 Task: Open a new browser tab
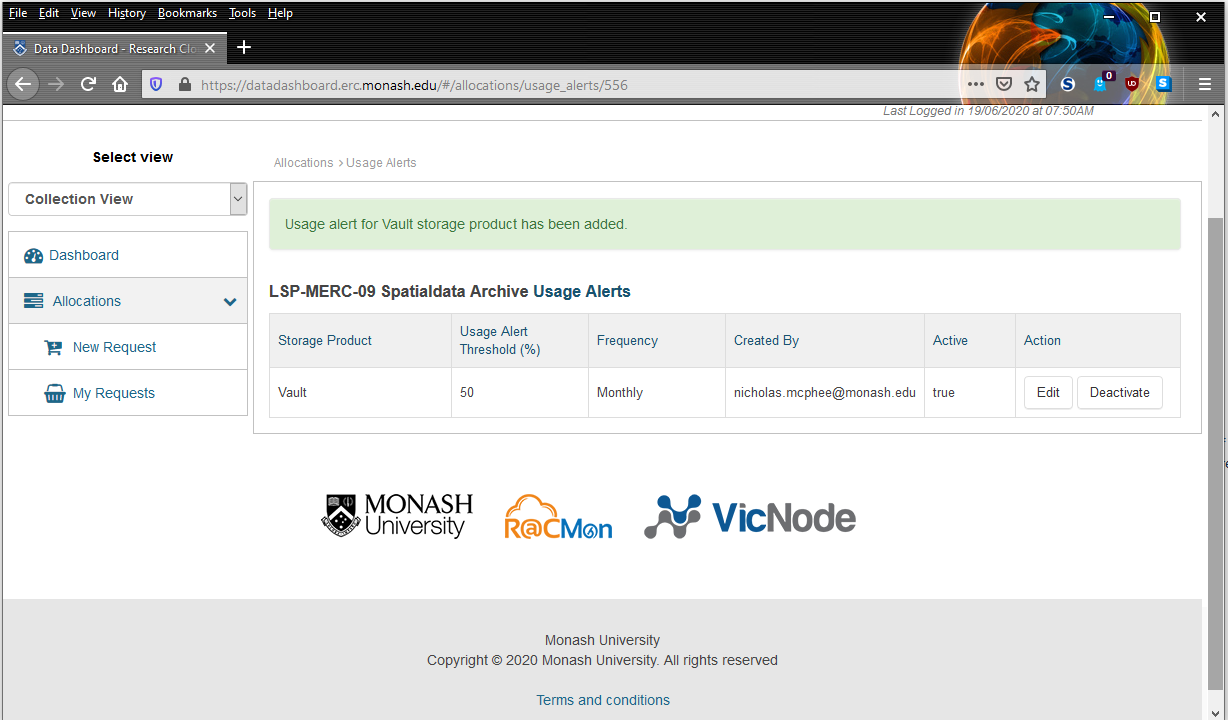(244, 47)
